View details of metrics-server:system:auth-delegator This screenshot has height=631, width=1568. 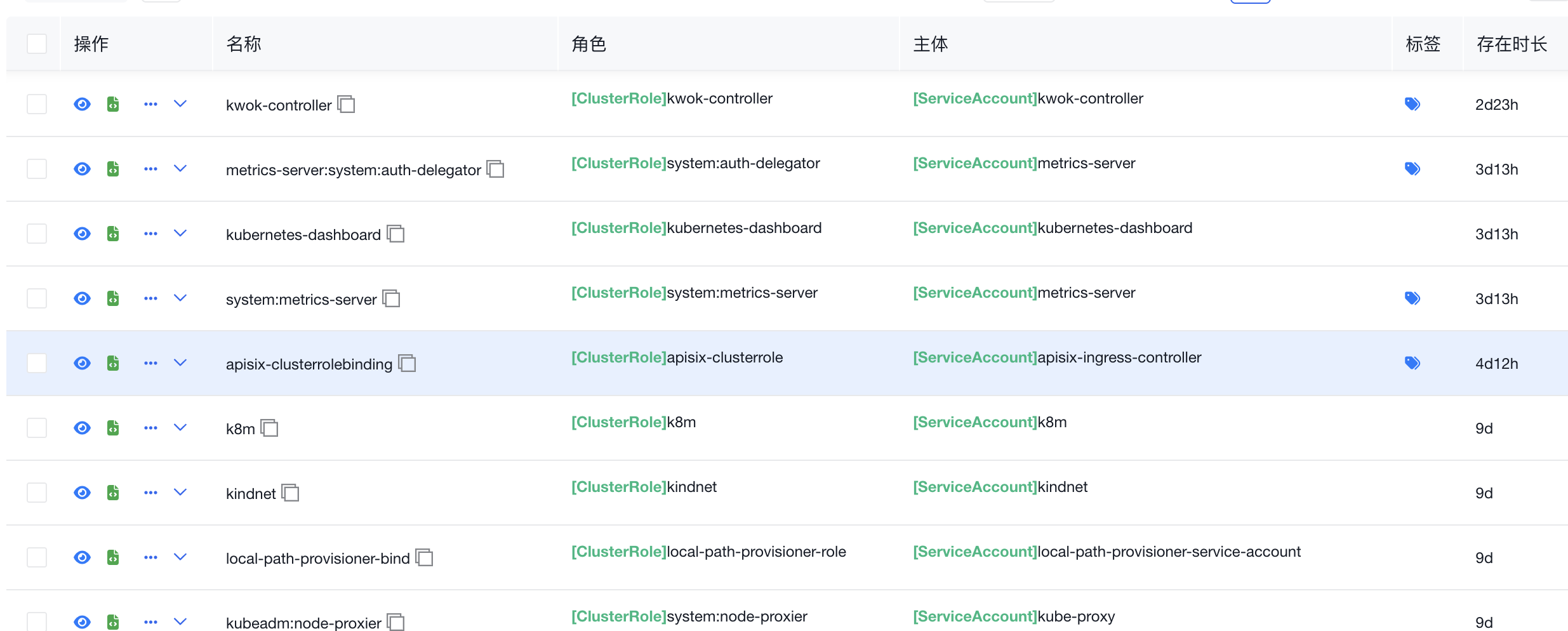click(82, 169)
